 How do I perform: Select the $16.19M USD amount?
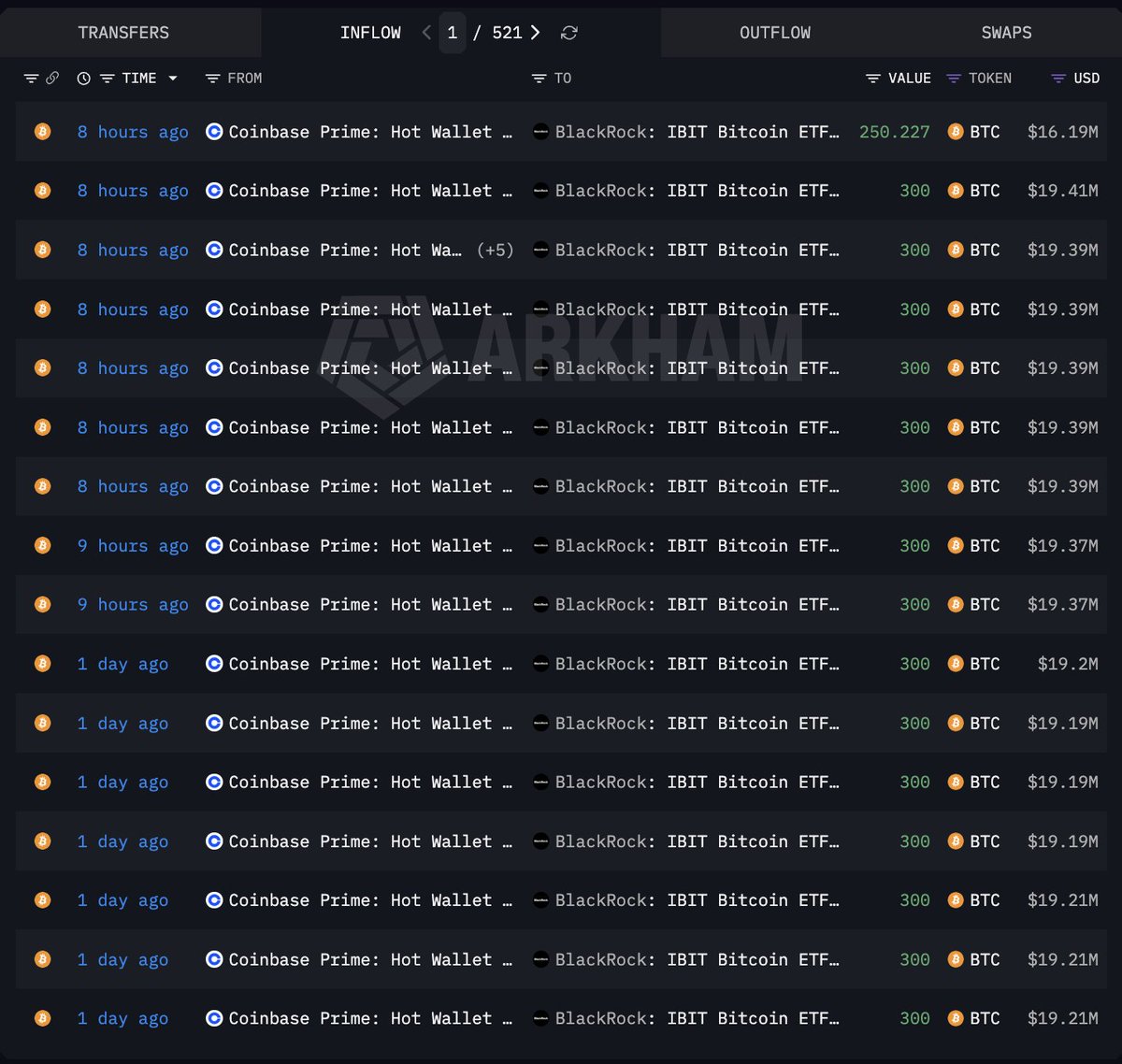[x=1063, y=132]
